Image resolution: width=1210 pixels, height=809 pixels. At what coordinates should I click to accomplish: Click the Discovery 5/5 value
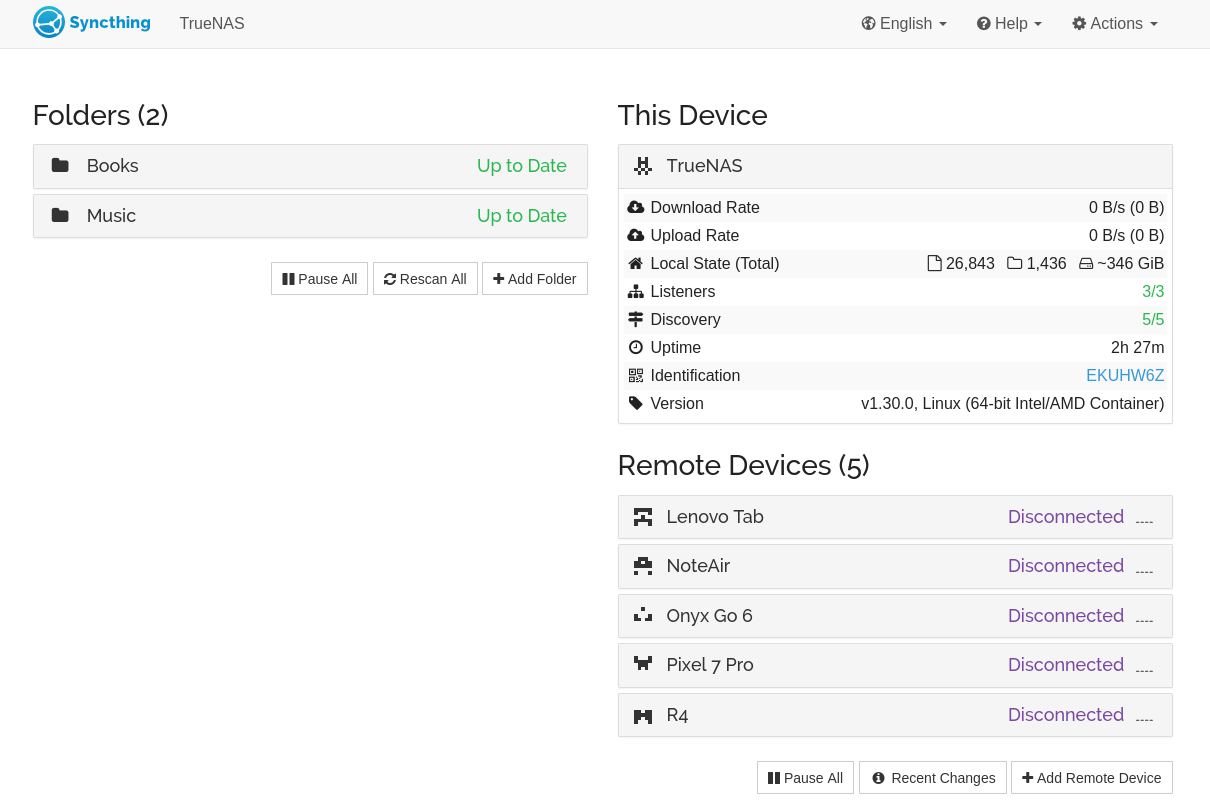[1153, 320]
